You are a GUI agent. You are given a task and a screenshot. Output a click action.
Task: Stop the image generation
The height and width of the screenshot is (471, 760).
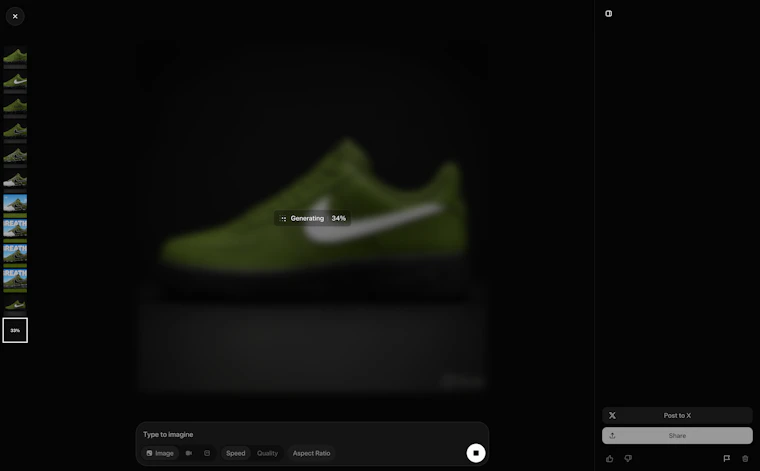point(476,453)
